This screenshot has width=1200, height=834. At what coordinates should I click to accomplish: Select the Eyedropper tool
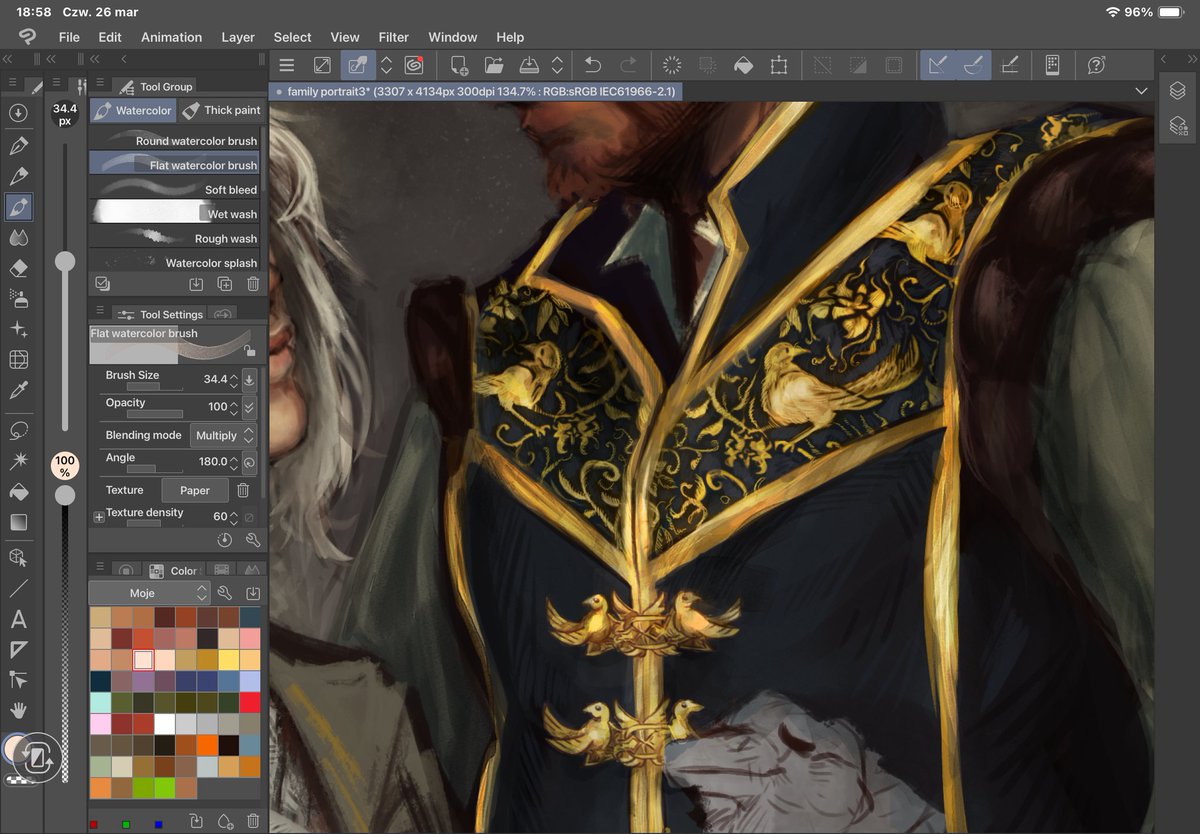(x=18, y=390)
